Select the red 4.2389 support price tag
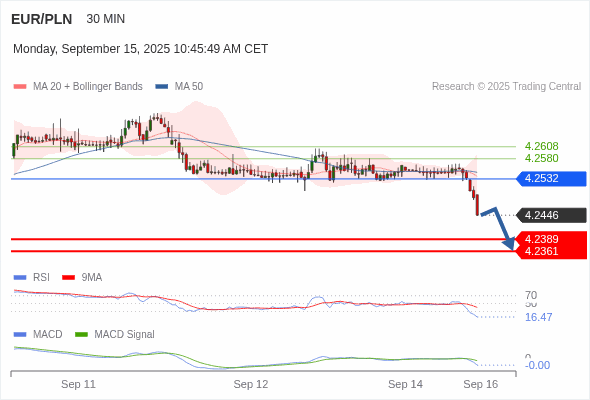The height and width of the screenshot is (400, 590). tap(552, 239)
